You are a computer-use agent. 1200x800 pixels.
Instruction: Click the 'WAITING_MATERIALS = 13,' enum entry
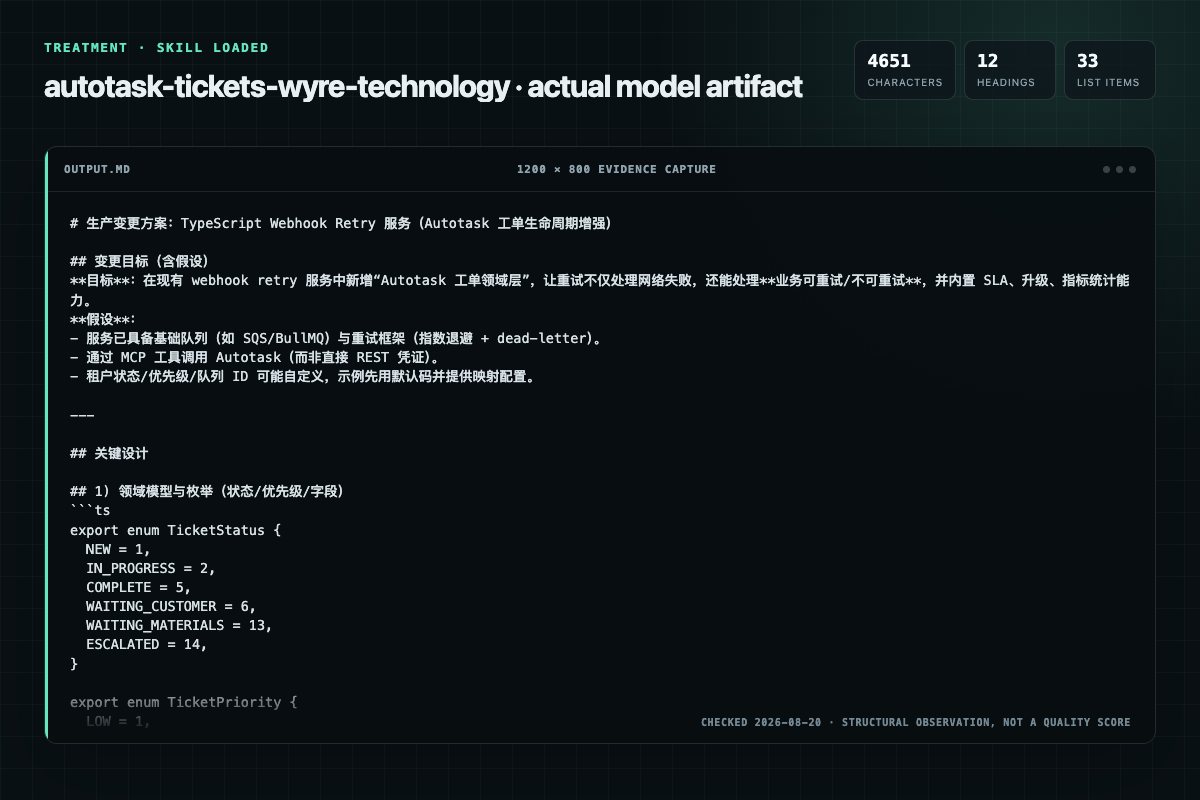(x=179, y=625)
